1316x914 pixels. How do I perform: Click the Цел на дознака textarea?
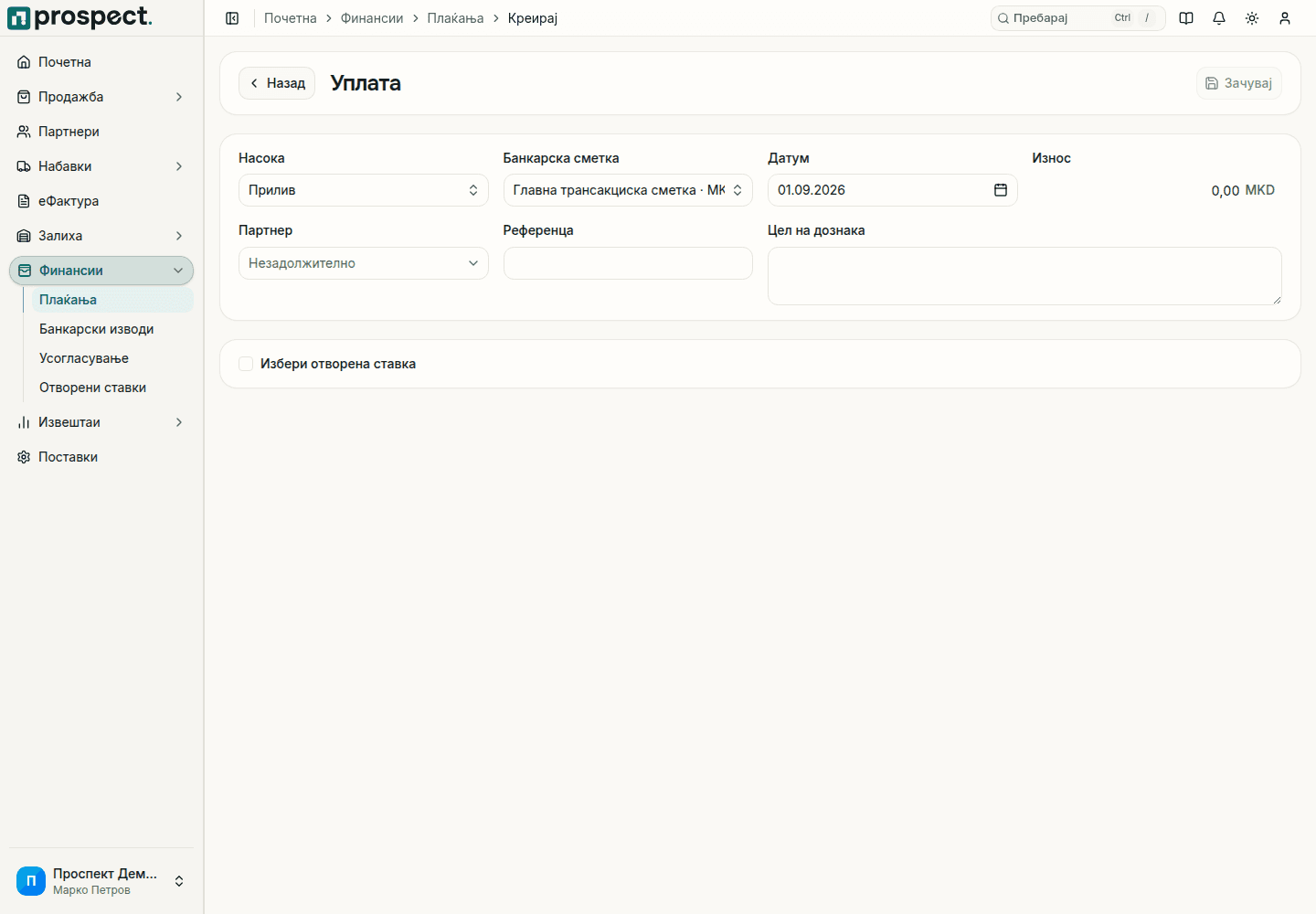tap(1024, 276)
